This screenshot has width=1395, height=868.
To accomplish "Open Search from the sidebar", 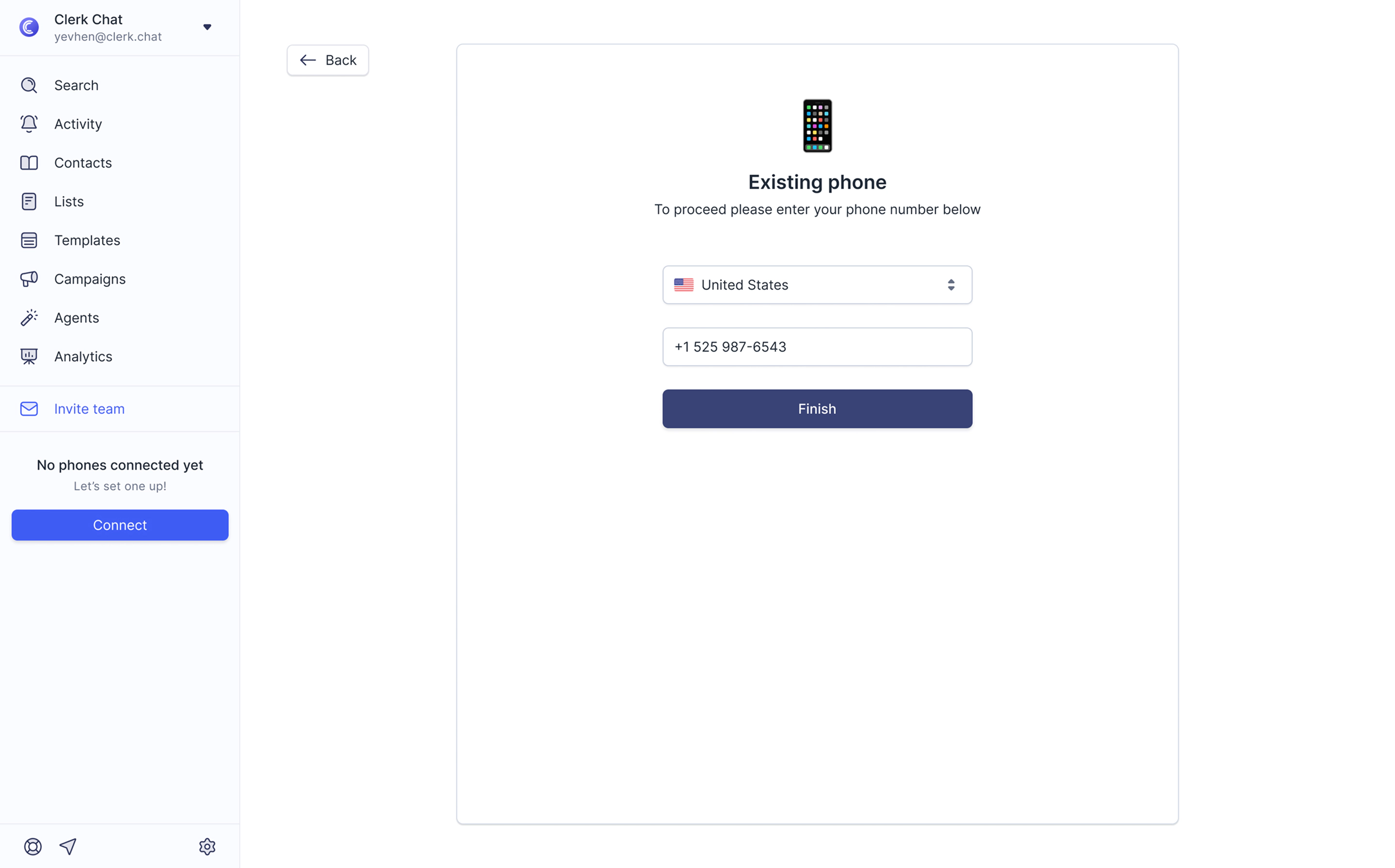I will (x=77, y=85).
